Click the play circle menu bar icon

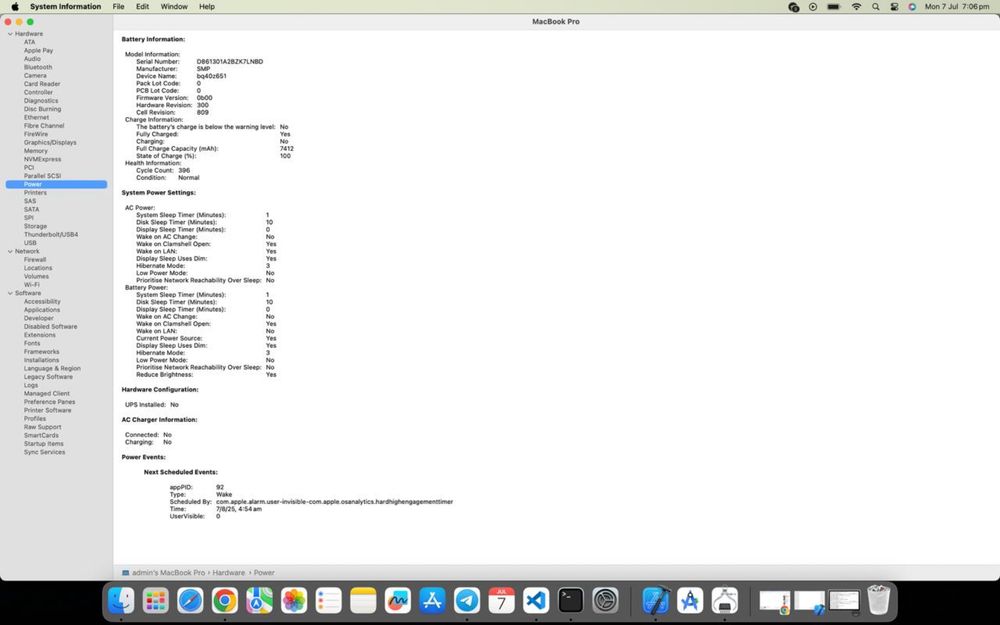tap(812, 6)
